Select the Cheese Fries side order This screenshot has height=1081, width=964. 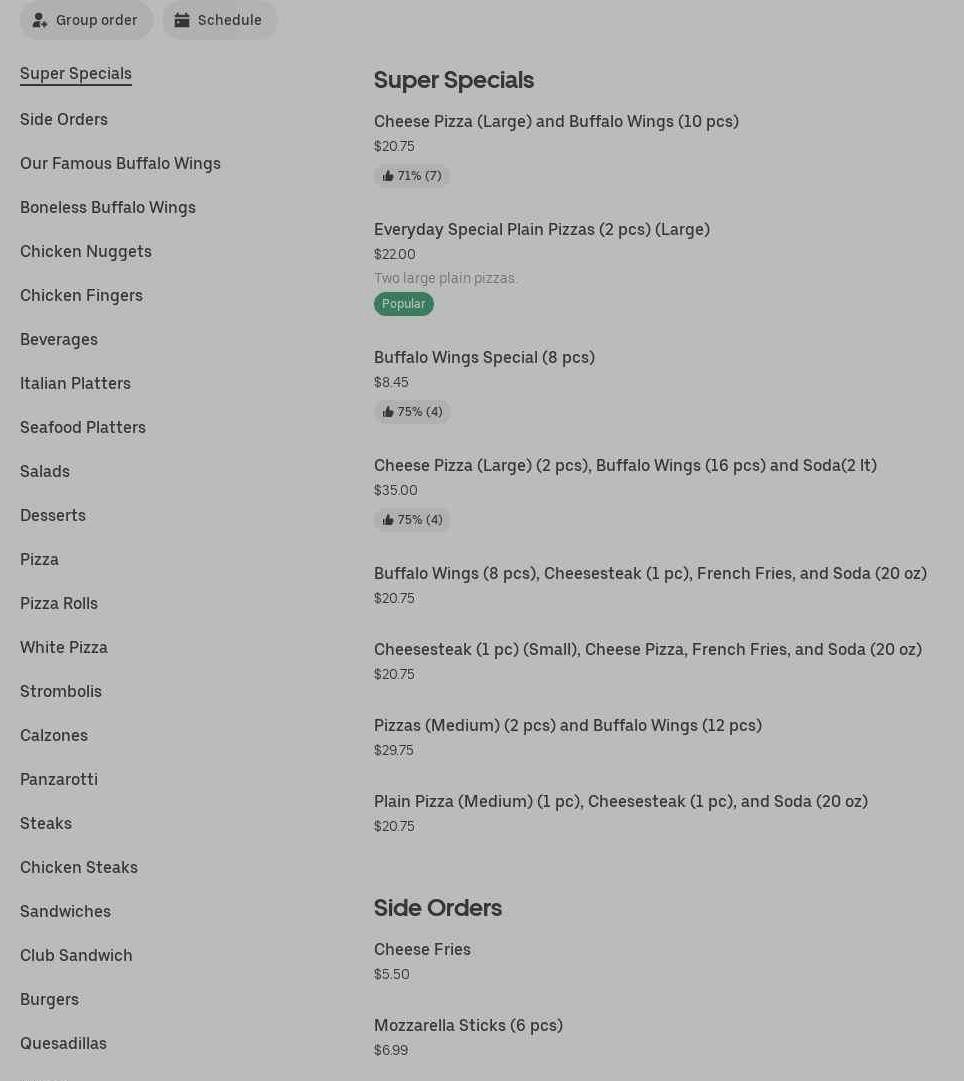422,949
